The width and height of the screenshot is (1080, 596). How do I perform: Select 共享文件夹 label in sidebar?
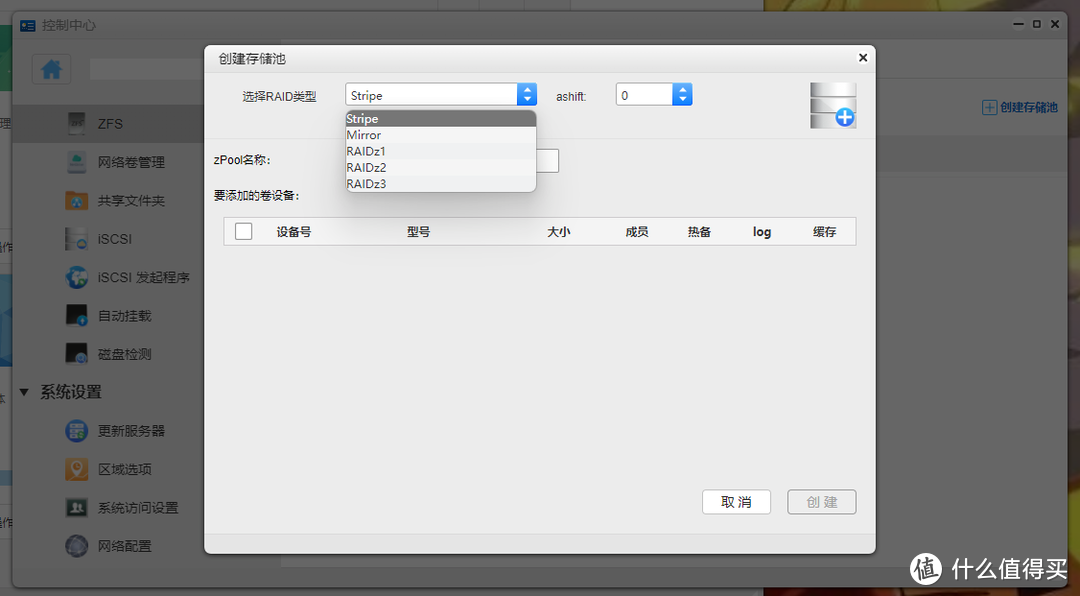(x=131, y=201)
